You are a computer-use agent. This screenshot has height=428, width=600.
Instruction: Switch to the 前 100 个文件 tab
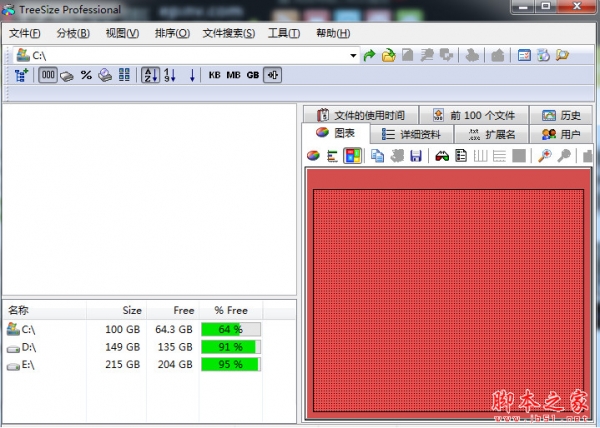tap(474, 115)
